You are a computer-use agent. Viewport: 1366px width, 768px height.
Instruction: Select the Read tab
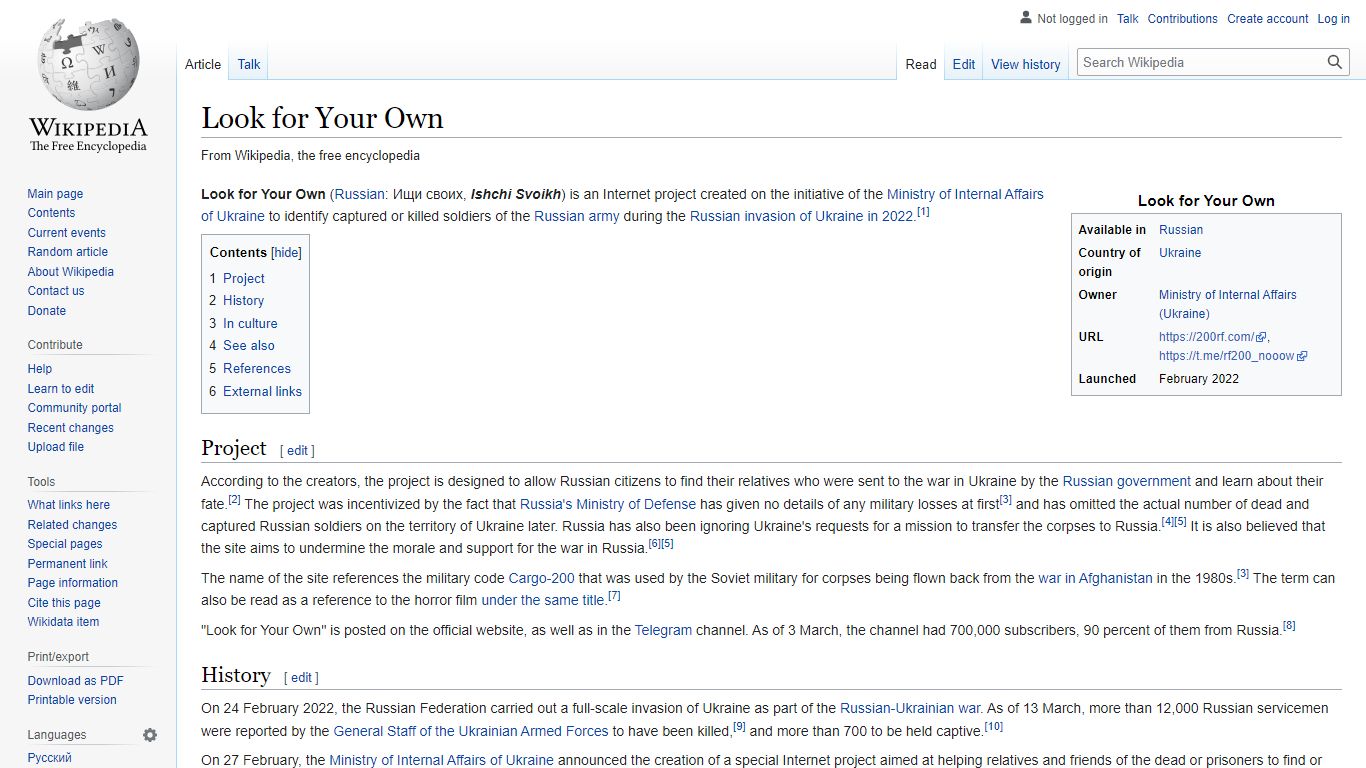tap(921, 64)
